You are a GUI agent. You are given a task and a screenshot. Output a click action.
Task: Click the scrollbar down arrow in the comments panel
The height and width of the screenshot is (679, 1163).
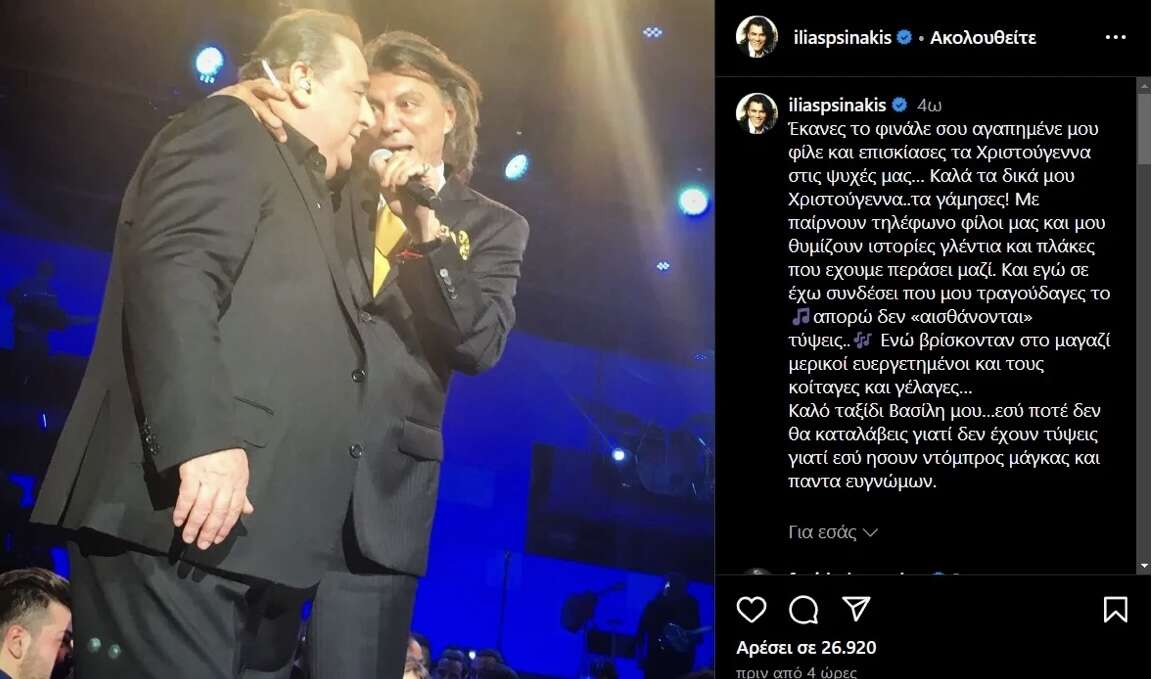click(1144, 567)
